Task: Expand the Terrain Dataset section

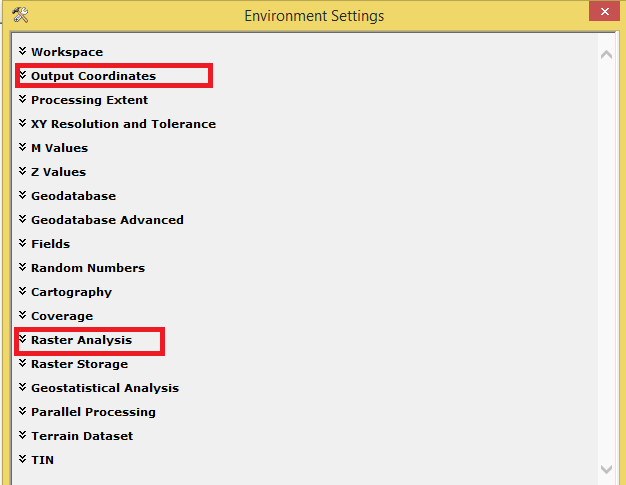Action: (81, 436)
